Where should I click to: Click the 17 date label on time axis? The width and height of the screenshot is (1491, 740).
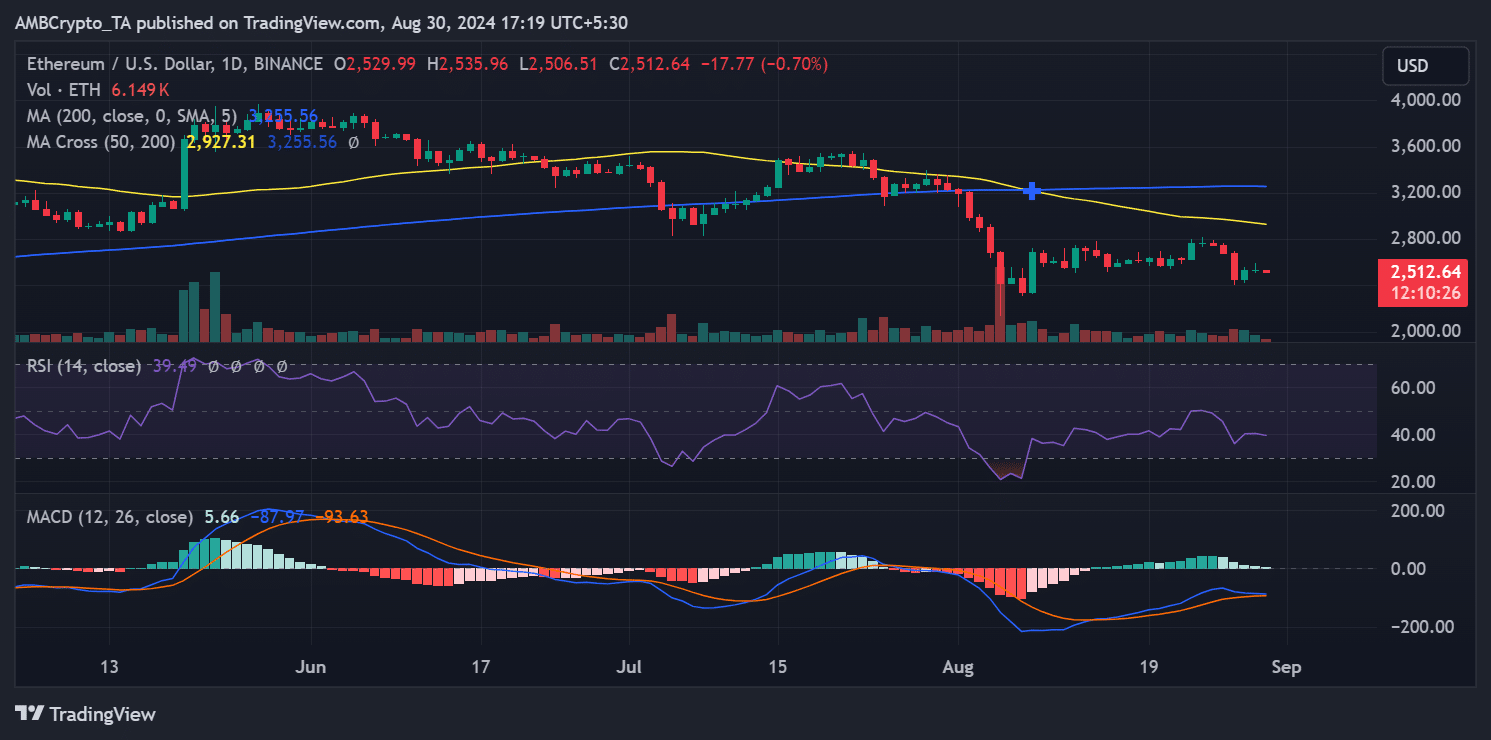[481, 668]
